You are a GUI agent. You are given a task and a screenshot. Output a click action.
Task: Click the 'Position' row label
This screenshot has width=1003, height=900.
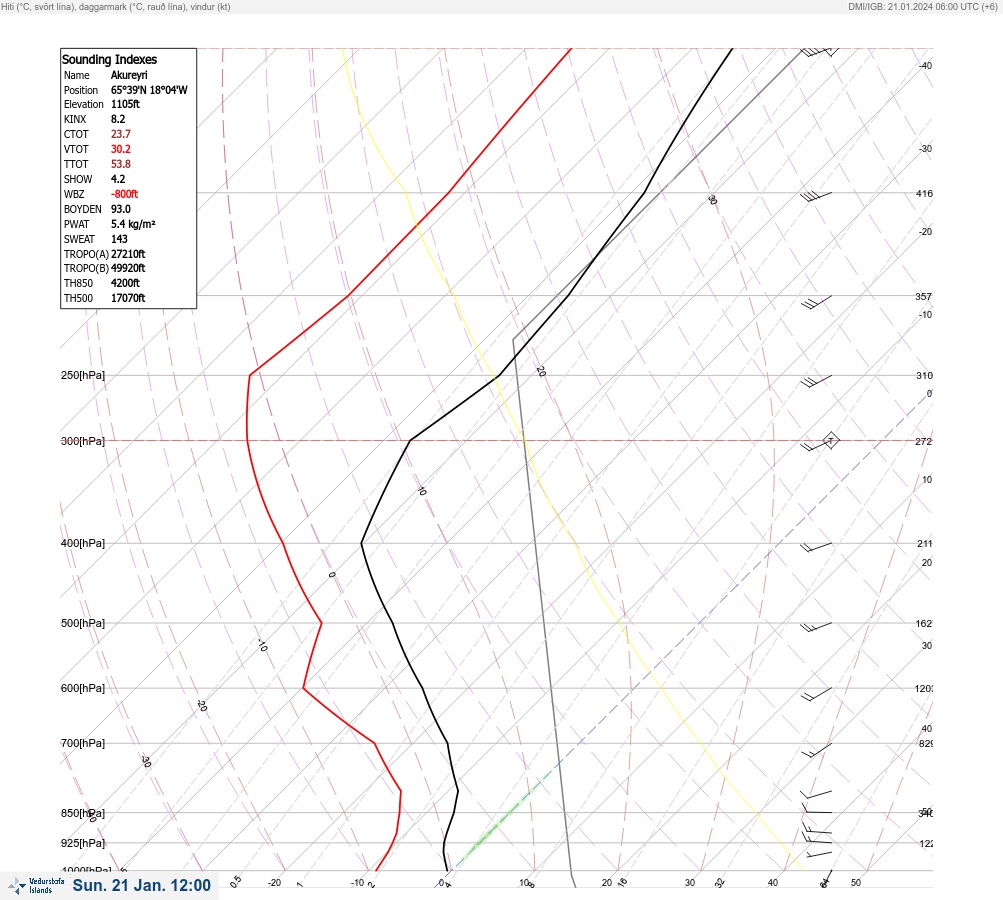click(x=81, y=90)
